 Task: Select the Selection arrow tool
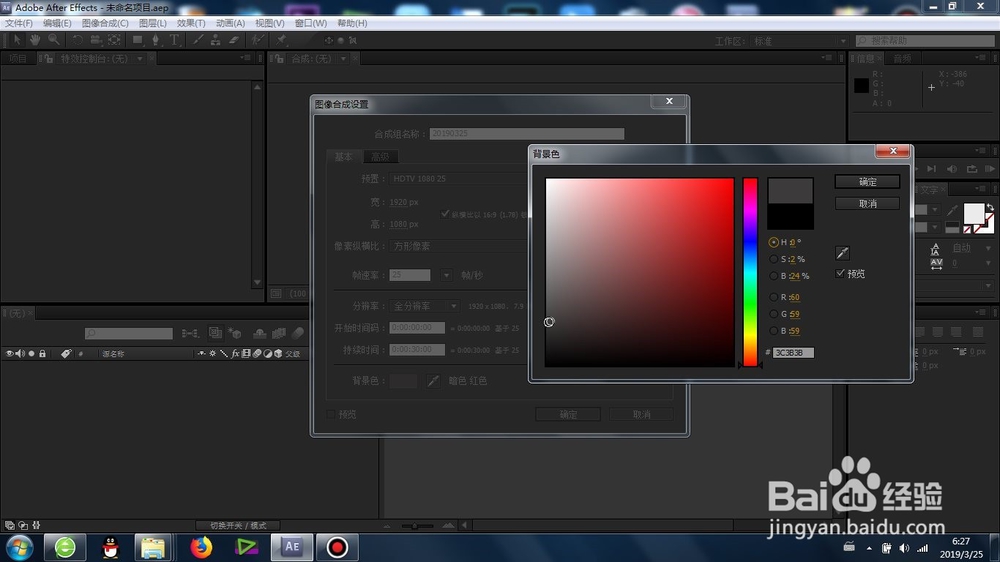pos(17,40)
